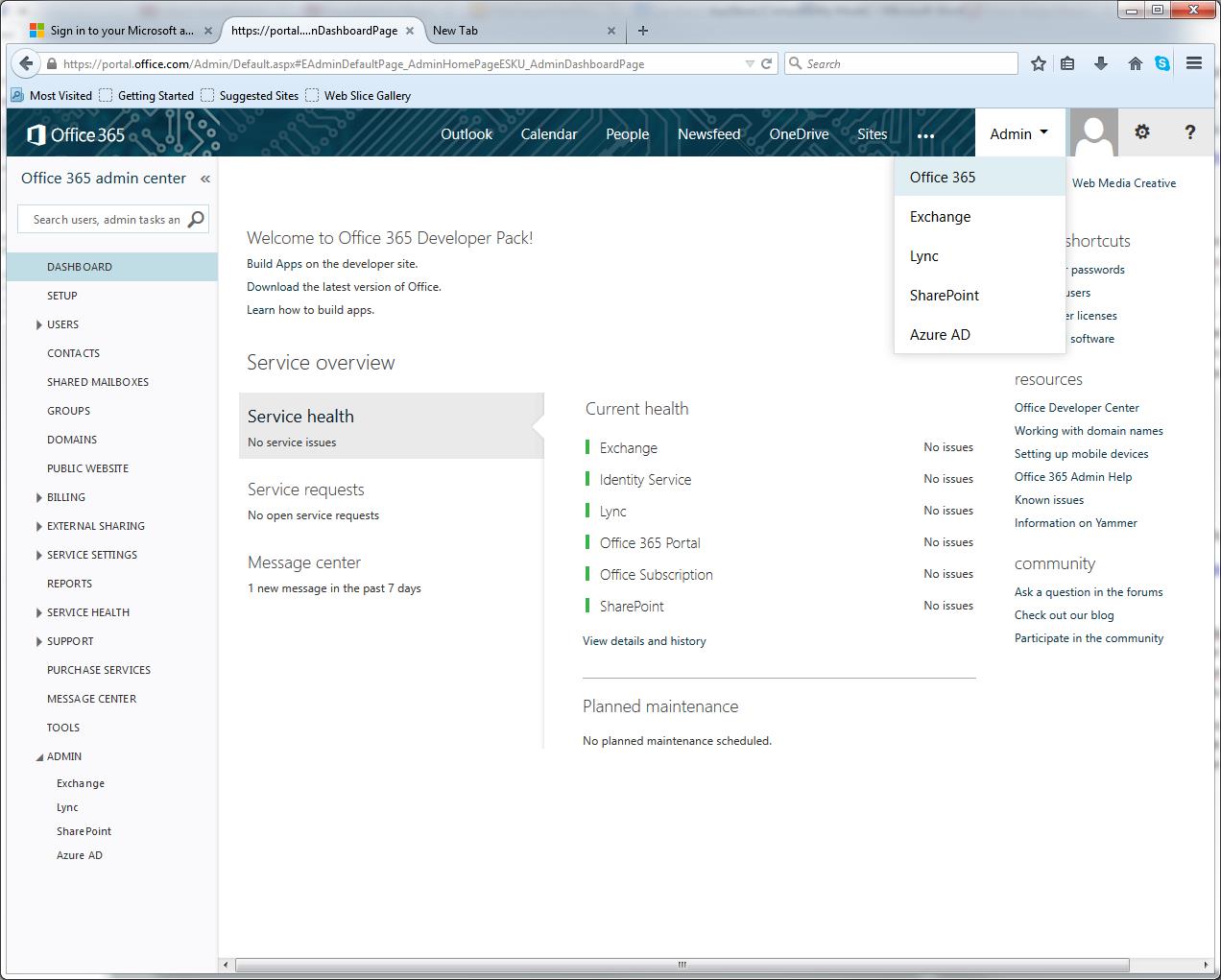Open People from the top navigation

pos(628,134)
